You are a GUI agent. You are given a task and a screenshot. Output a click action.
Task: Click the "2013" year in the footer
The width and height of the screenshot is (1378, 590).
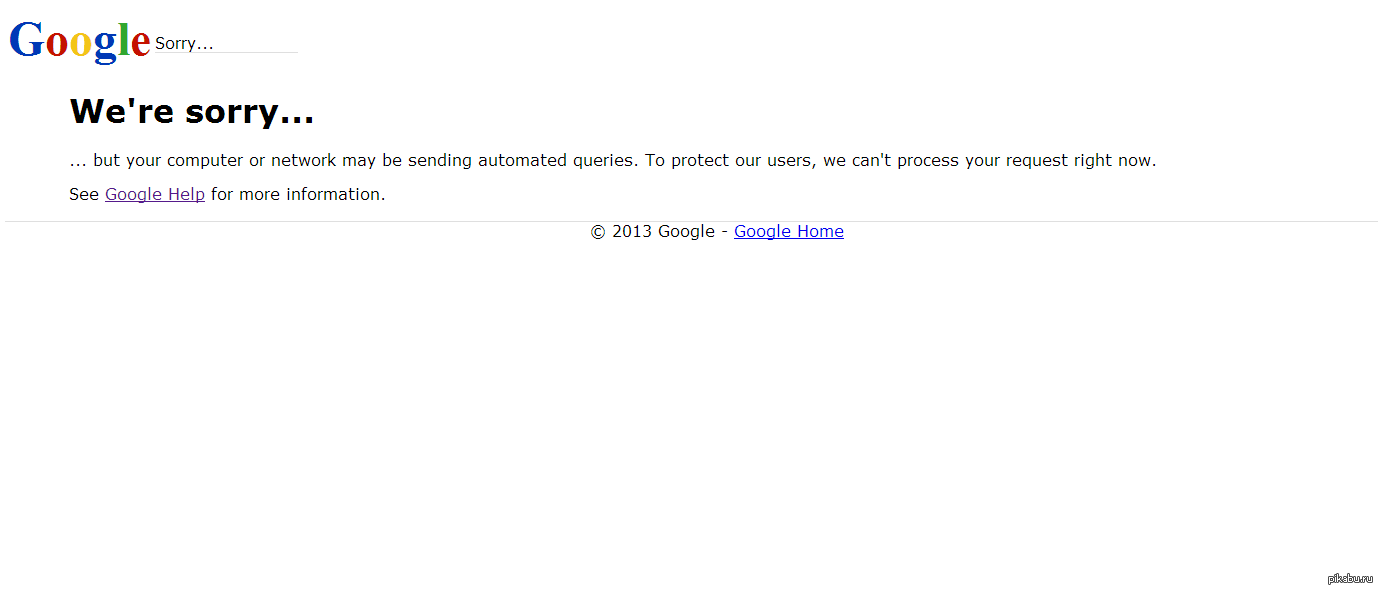click(x=632, y=232)
